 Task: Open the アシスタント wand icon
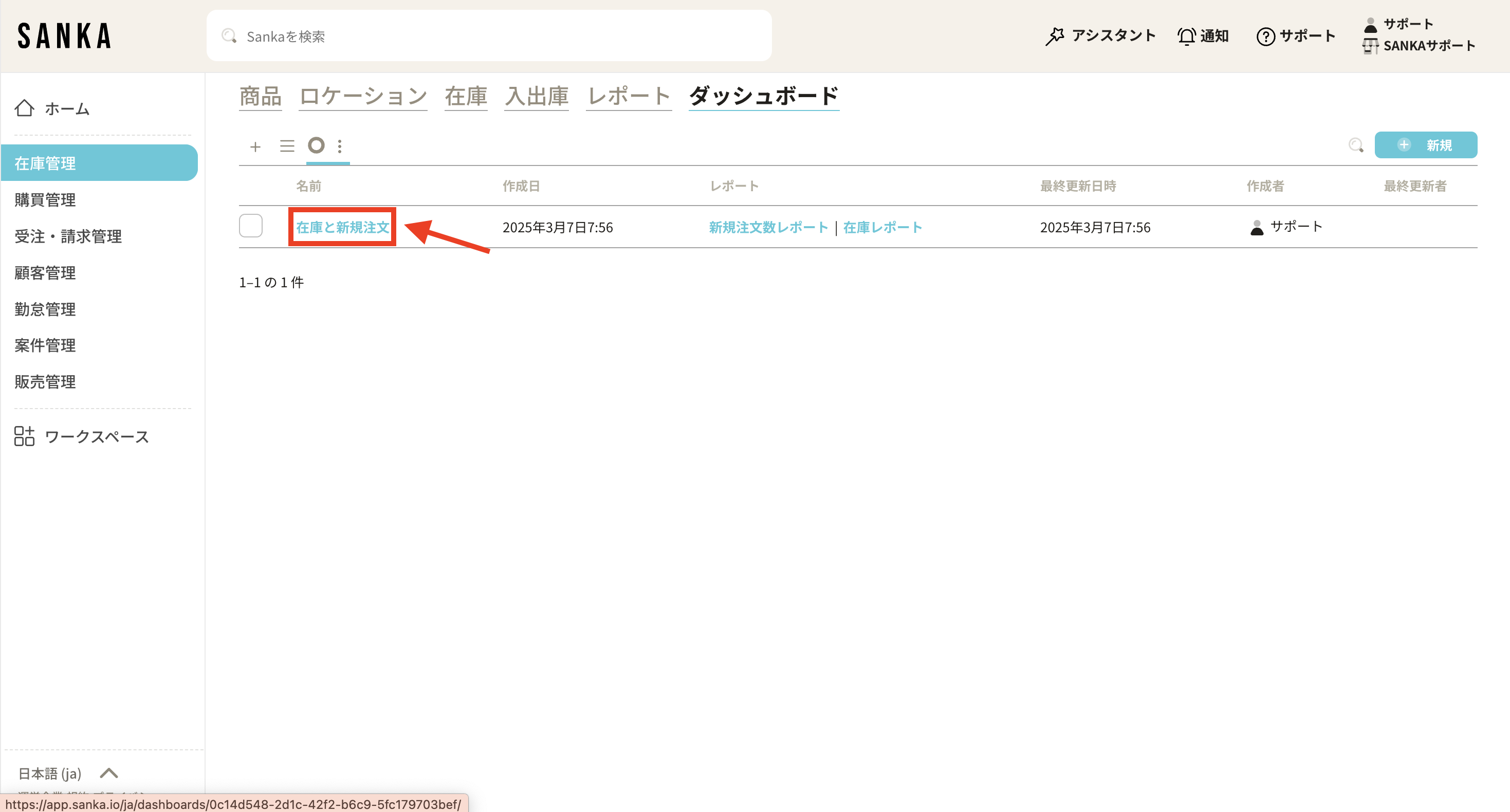tap(1054, 36)
